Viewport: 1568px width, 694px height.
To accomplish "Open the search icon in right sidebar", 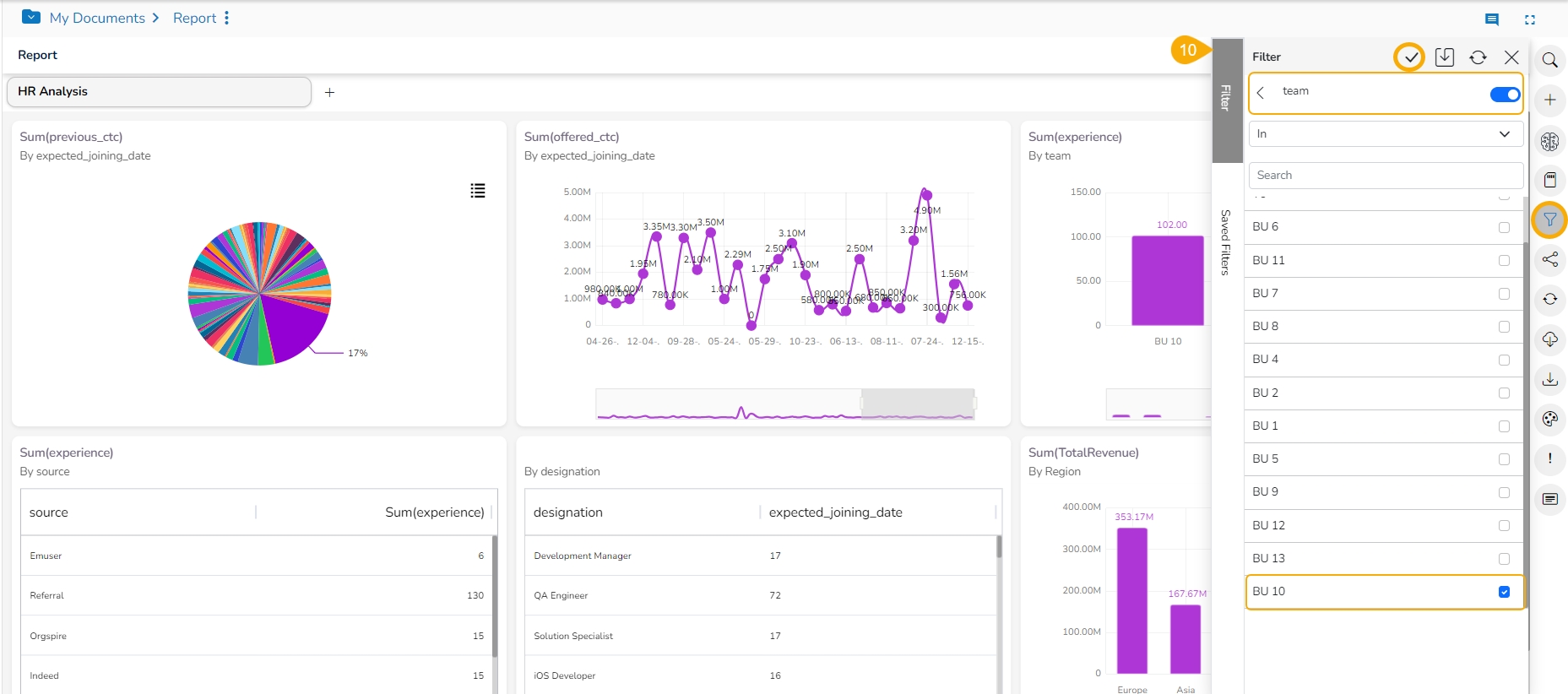I will point(1549,60).
